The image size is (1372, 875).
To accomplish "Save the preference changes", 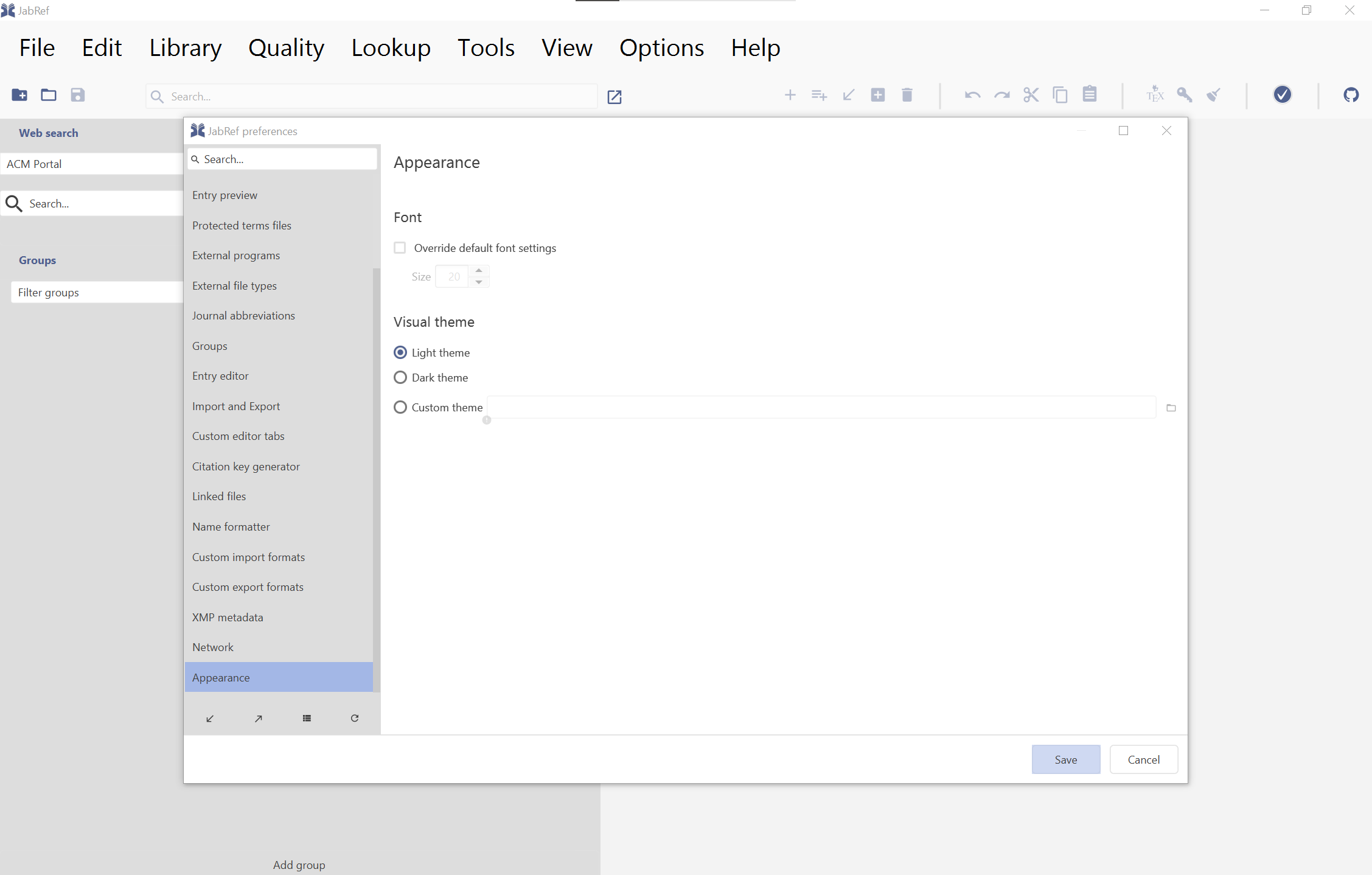I will tap(1065, 759).
